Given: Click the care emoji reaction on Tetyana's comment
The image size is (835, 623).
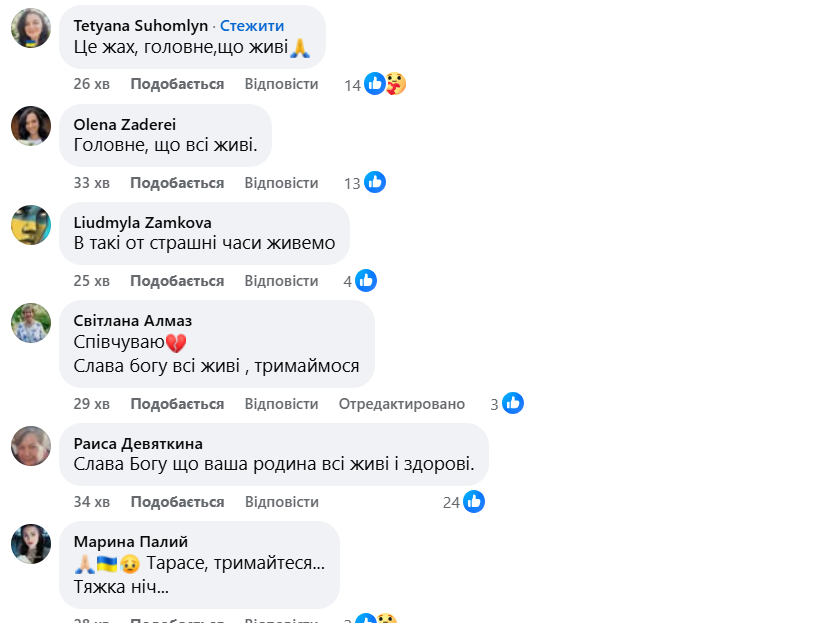Looking at the screenshot, I should coord(395,84).
